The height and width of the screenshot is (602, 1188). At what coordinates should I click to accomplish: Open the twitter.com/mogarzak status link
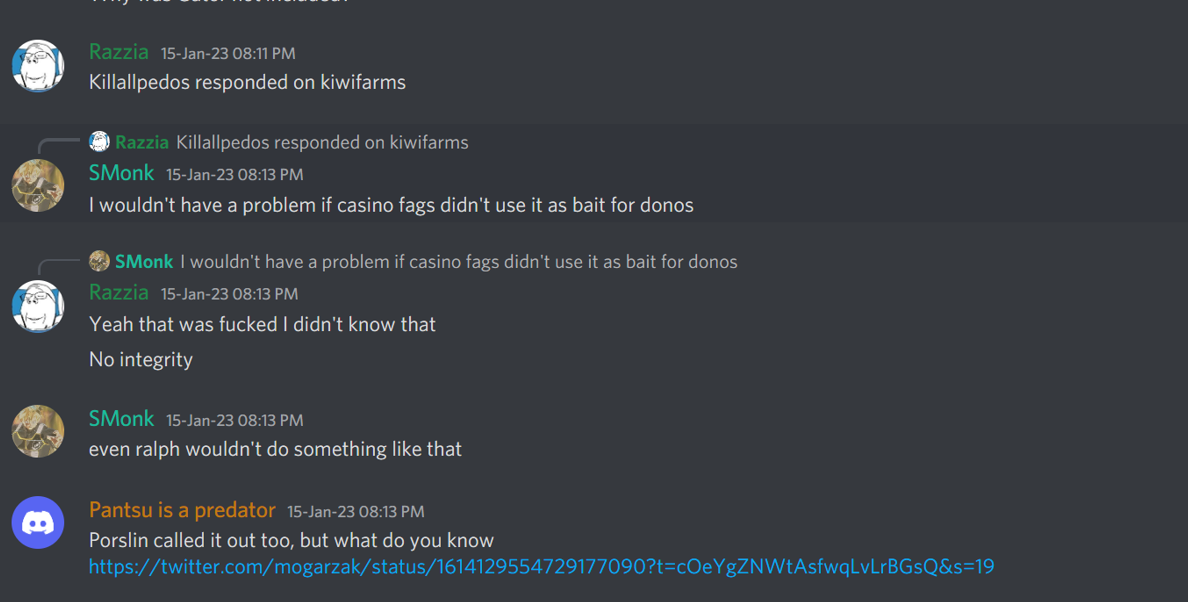click(541, 566)
